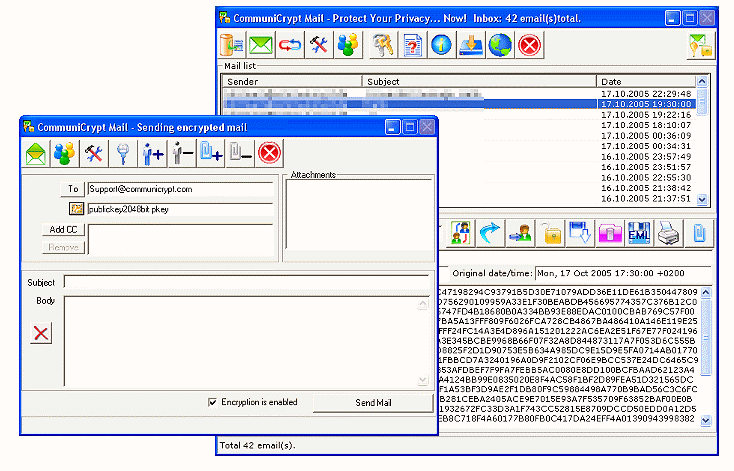Click the red X circle icon in main window toolbar

pyautogui.click(x=529, y=45)
